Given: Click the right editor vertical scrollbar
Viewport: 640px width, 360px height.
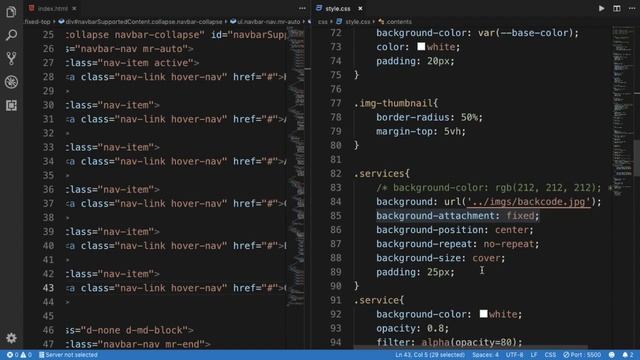Looking at the screenshot, I should point(637,158).
